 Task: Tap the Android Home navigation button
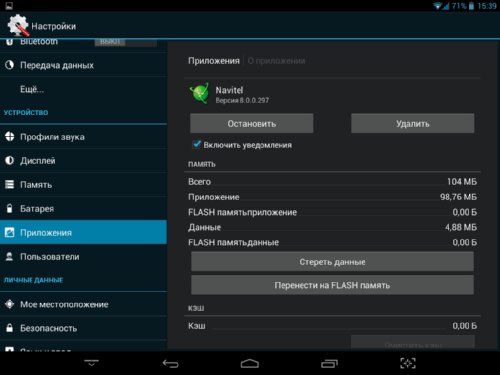click(250, 363)
